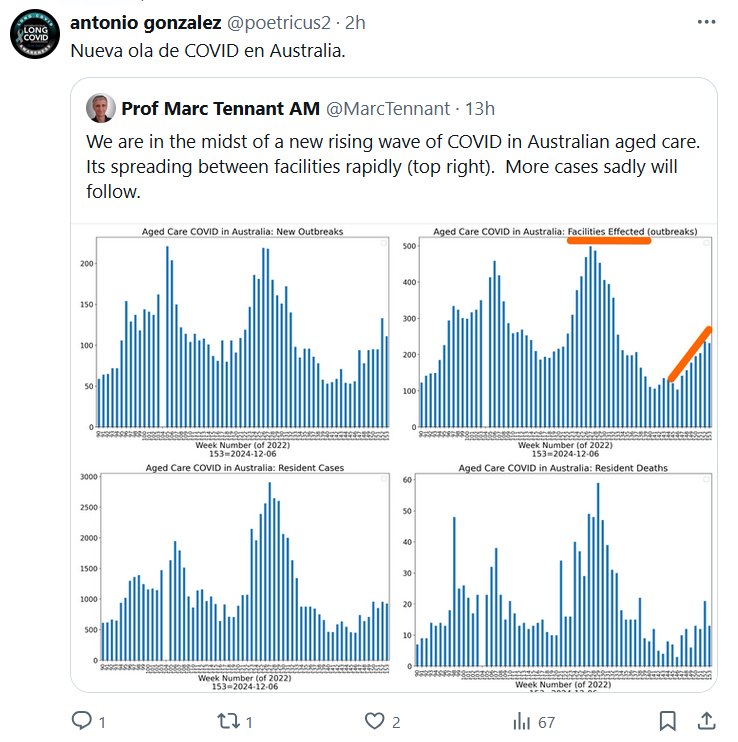738x742 pixels.
Task: Open the New Outbreaks chart image
Action: click(x=241, y=340)
